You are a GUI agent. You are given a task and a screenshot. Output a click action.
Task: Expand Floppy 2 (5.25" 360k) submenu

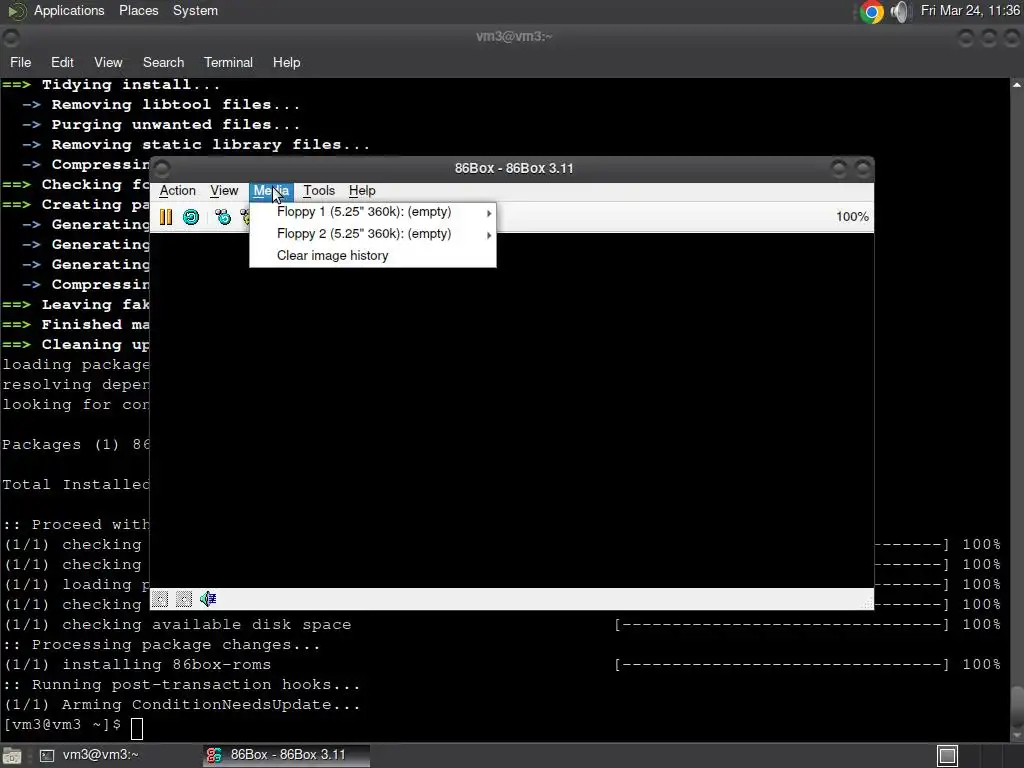click(373, 234)
